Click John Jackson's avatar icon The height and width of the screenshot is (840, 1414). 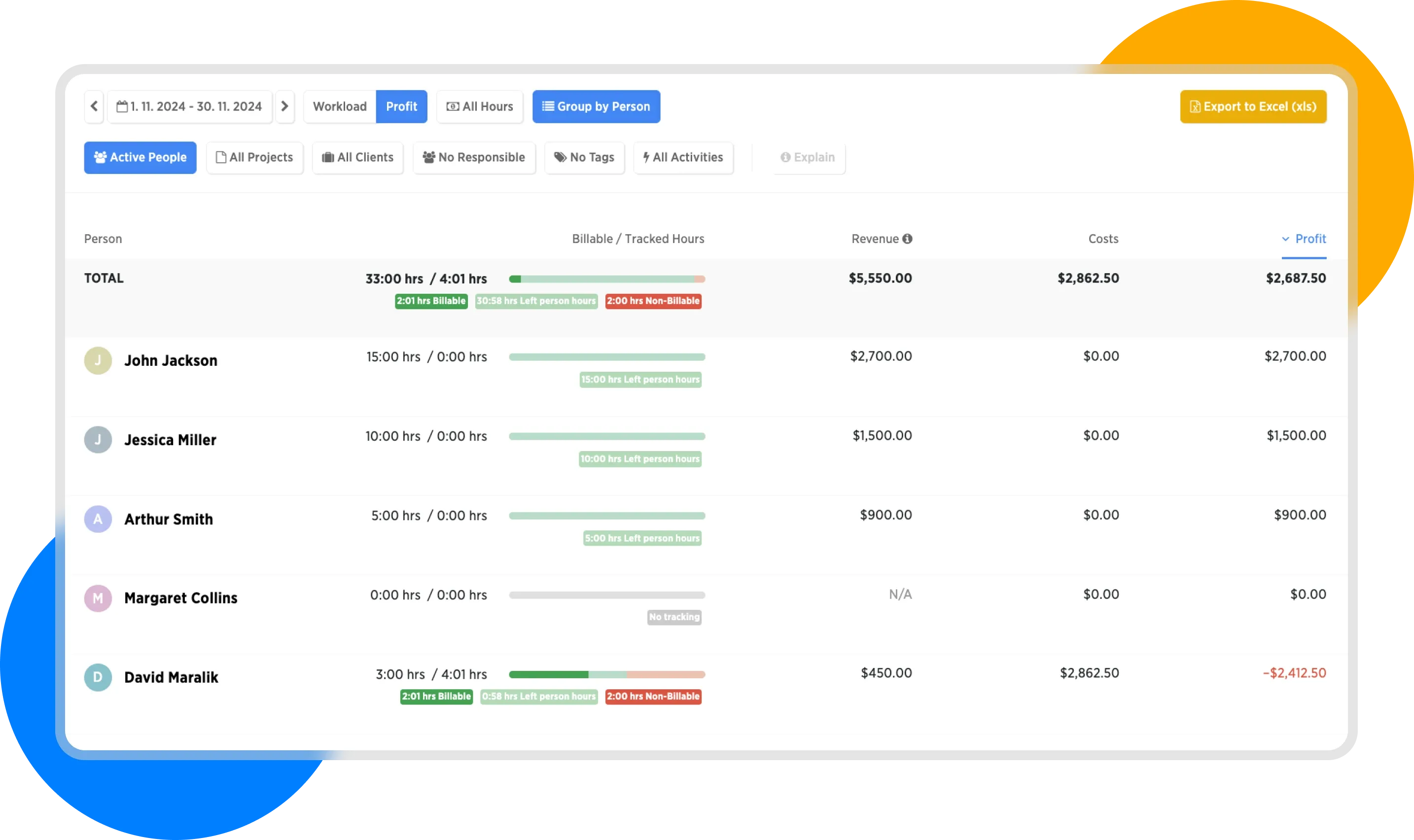98,360
